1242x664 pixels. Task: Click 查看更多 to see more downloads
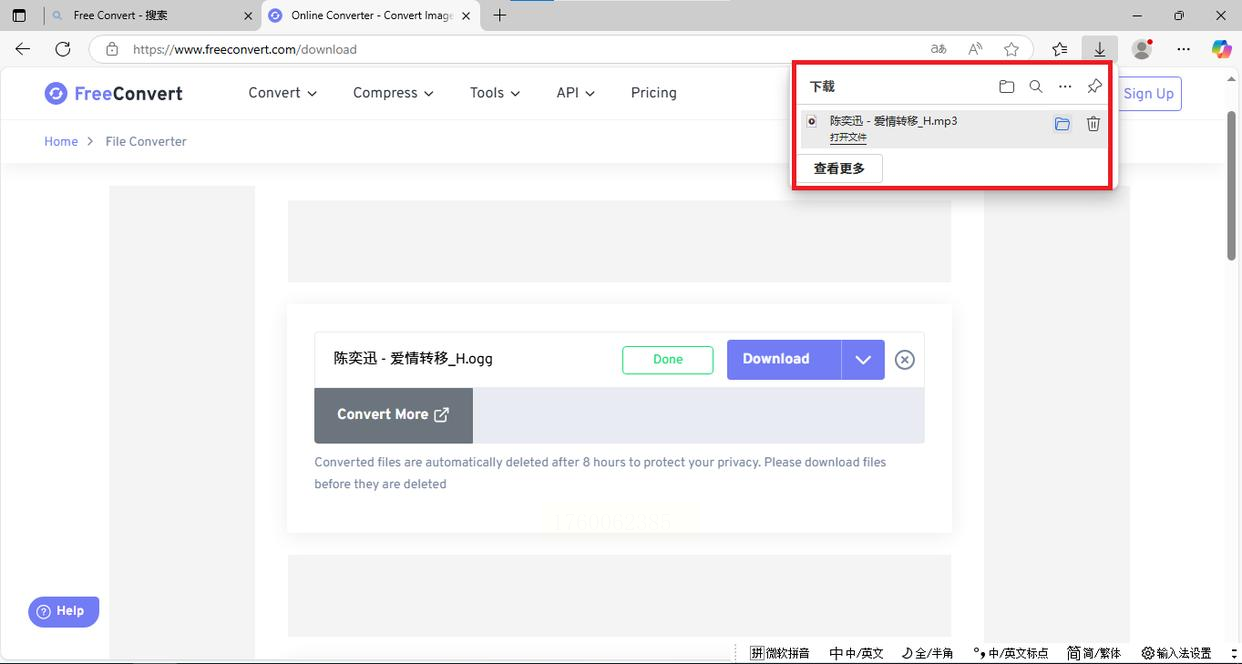(839, 169)
